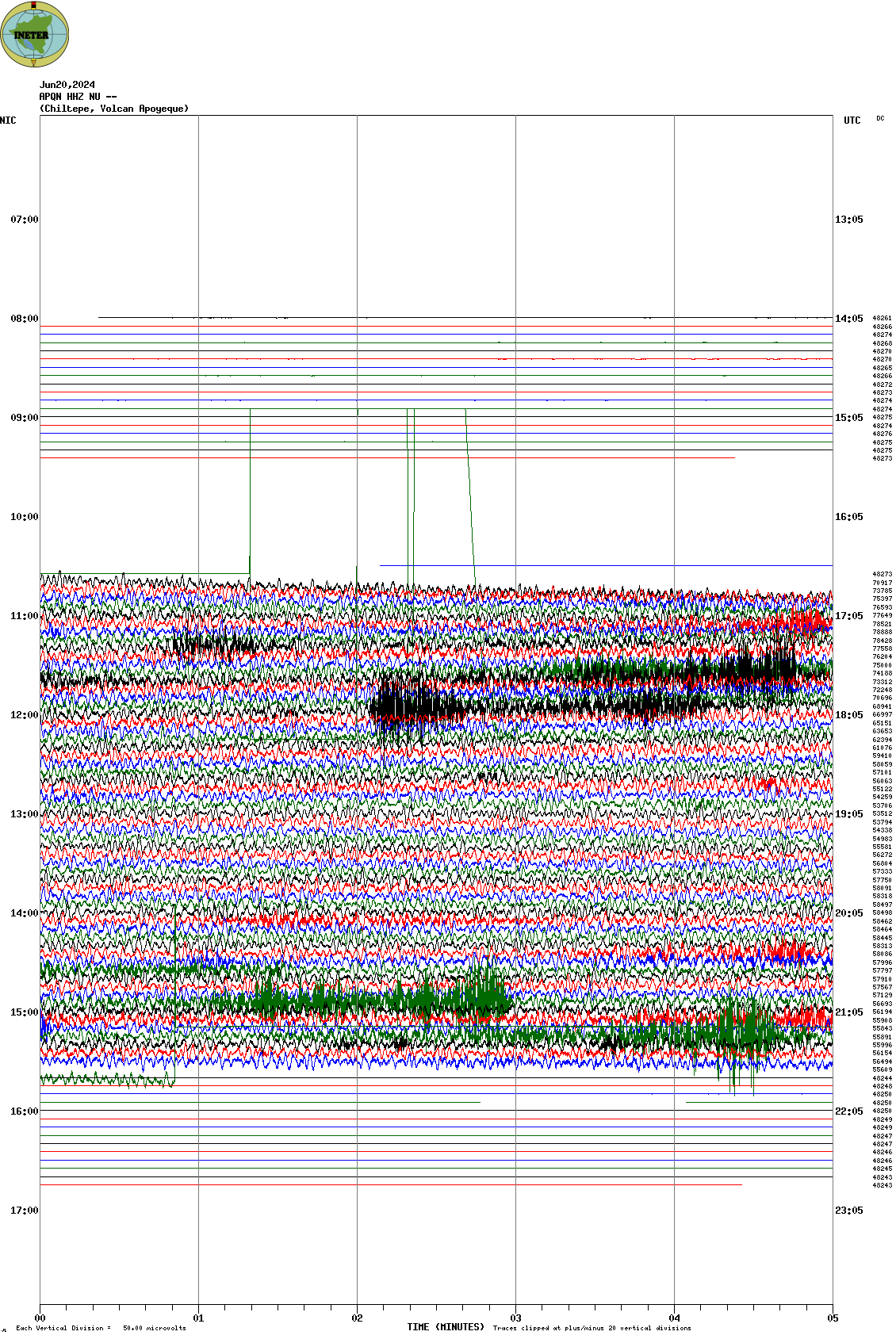This screenshot has height=1339, width=896.
Task: Click the vertical division microvolts note
Action: click(101, 1328)
